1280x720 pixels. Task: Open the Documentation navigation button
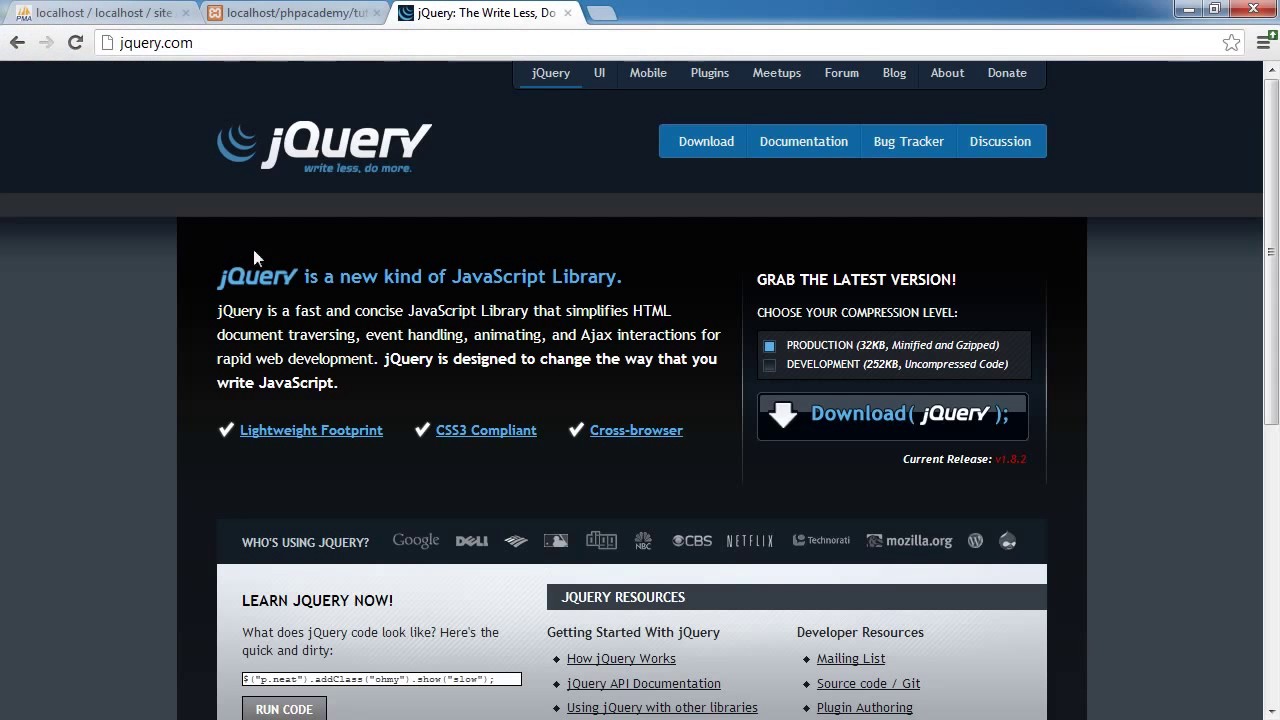[x=804, y=141]
